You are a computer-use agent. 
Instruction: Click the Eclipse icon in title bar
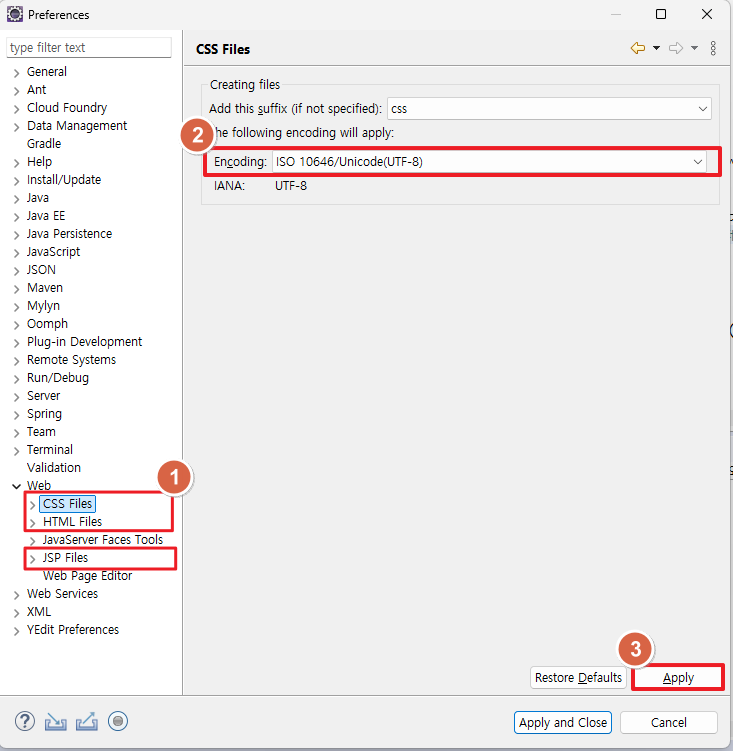click(x=14, y=14)
